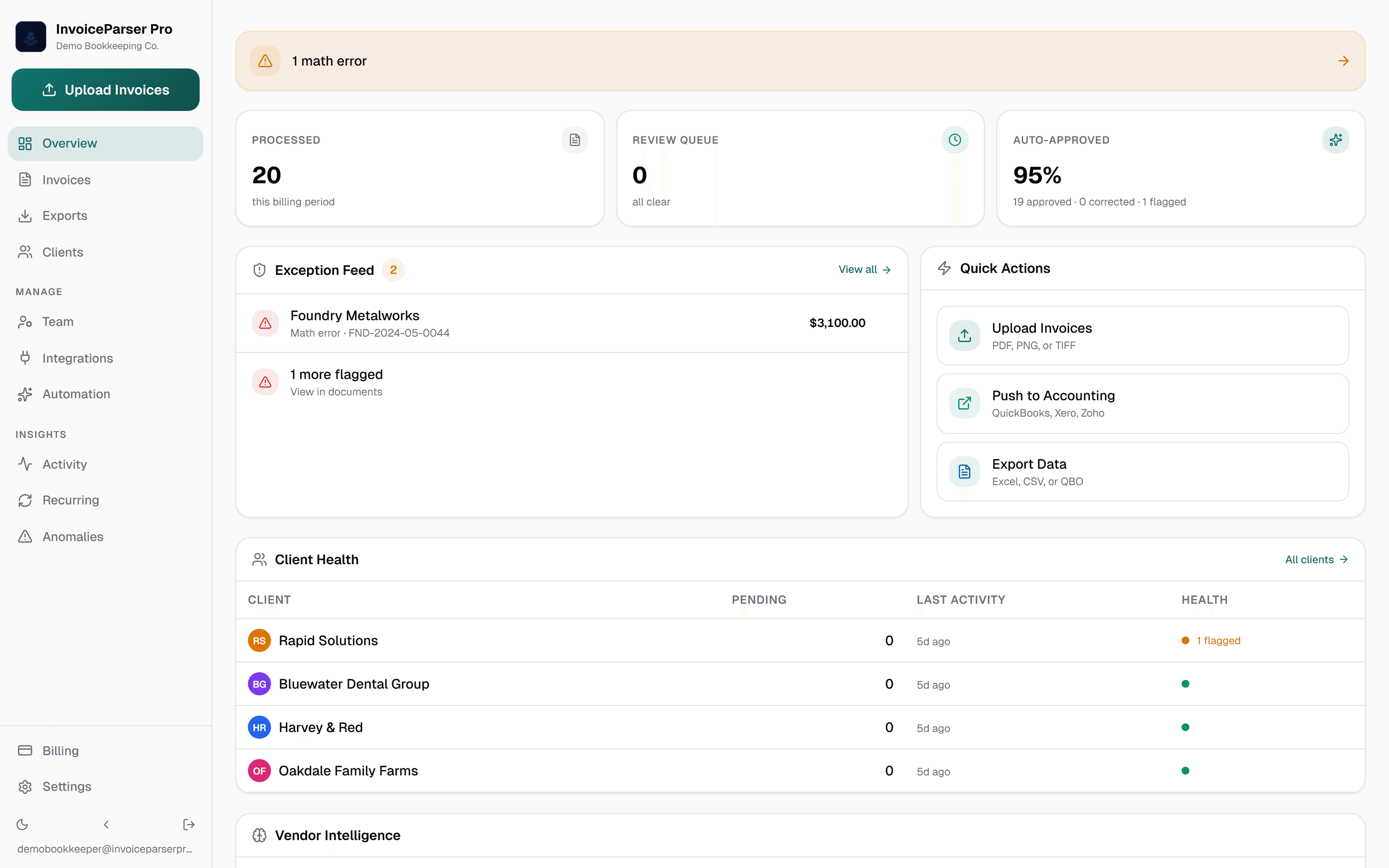1389x868 pixels.
Task: Click the HEALTH column header
Action: [x=1204, y=599]
